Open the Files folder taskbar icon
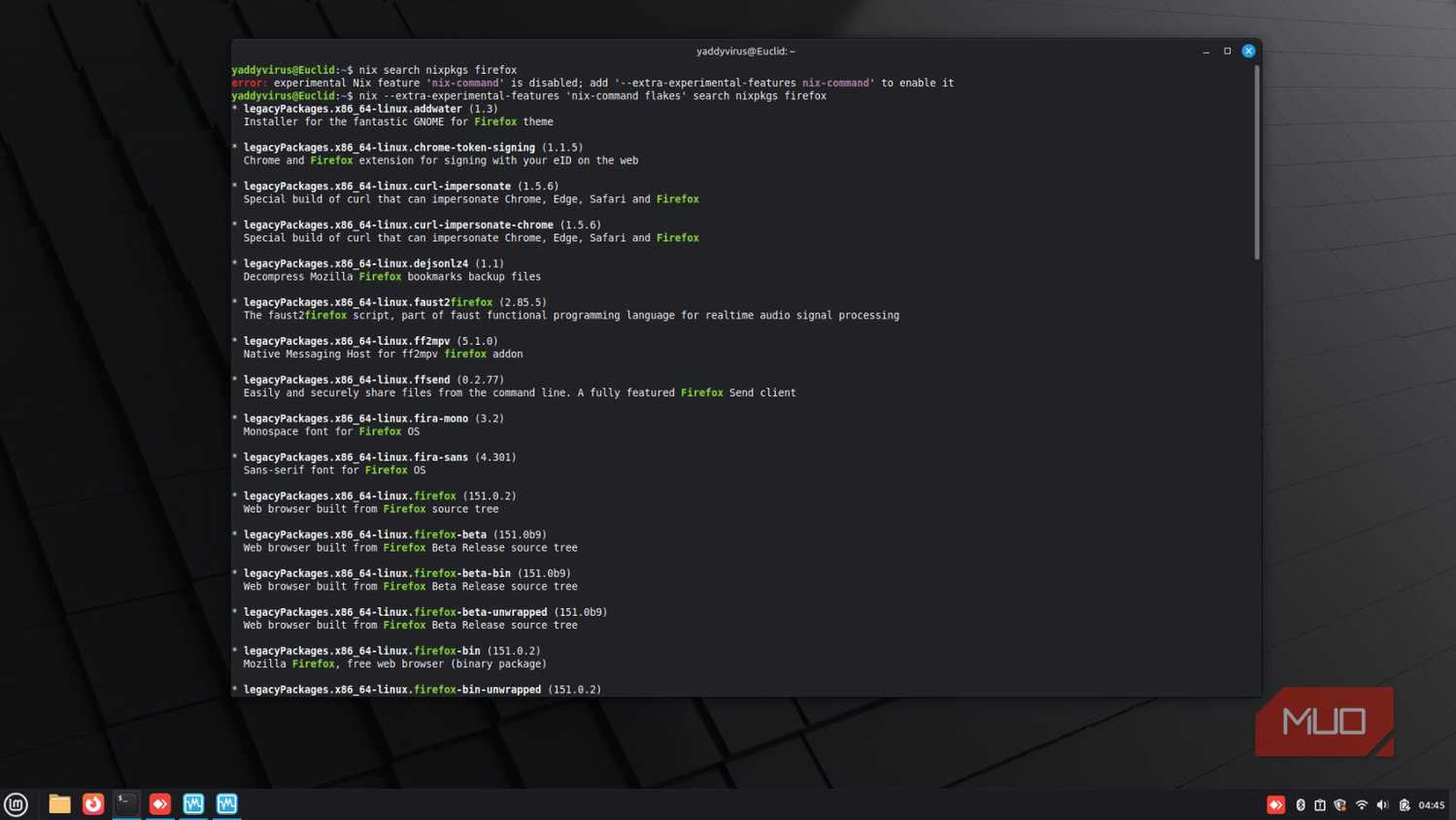The height and width of the screenshot is (820, 1456). (x=59, y=803)
